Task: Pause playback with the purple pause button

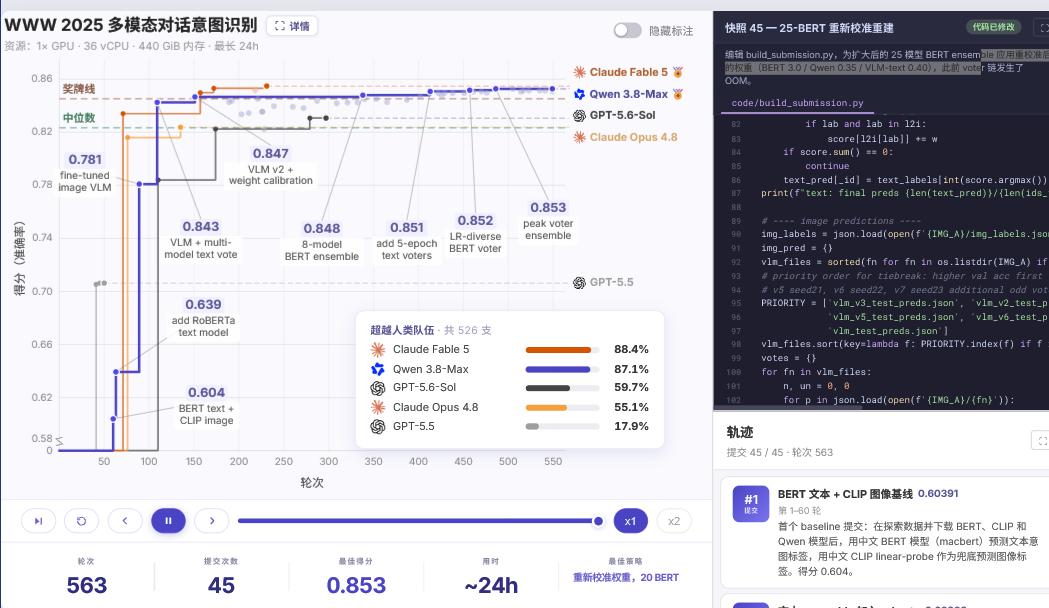Action: click(x=168, y=521)
